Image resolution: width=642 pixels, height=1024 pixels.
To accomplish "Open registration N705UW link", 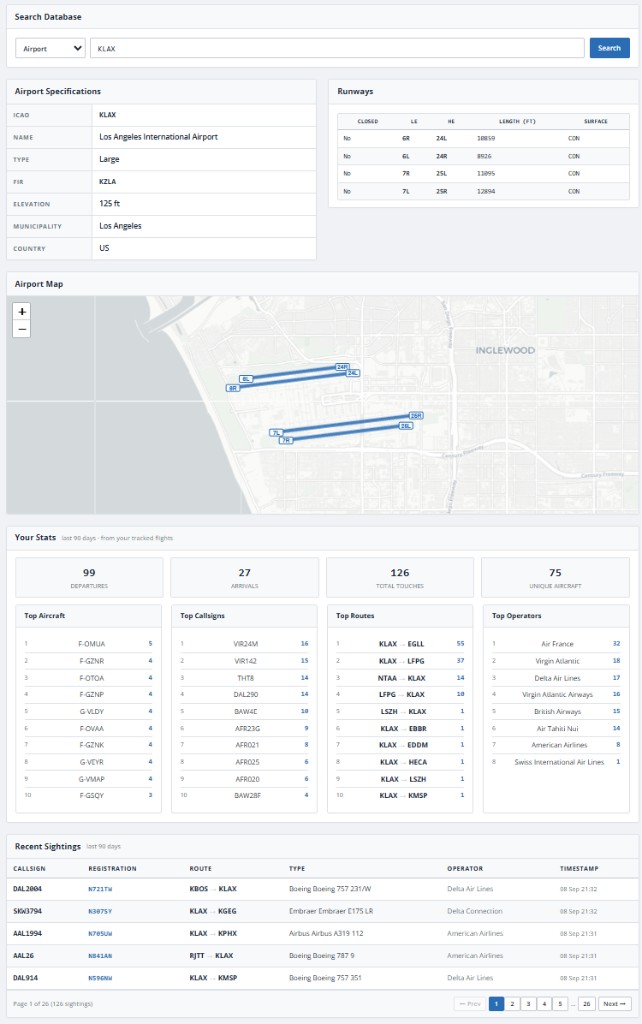I will pos(100,933).
